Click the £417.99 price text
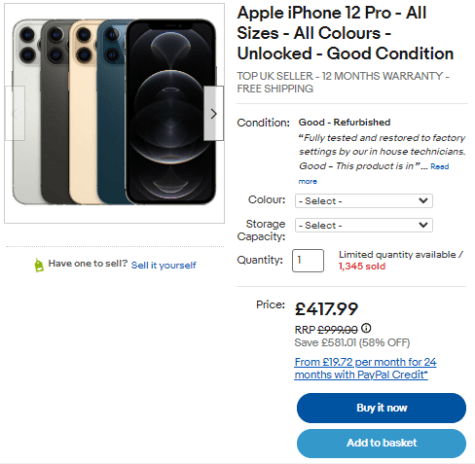 pyautogui.click(x=326, y=309)
